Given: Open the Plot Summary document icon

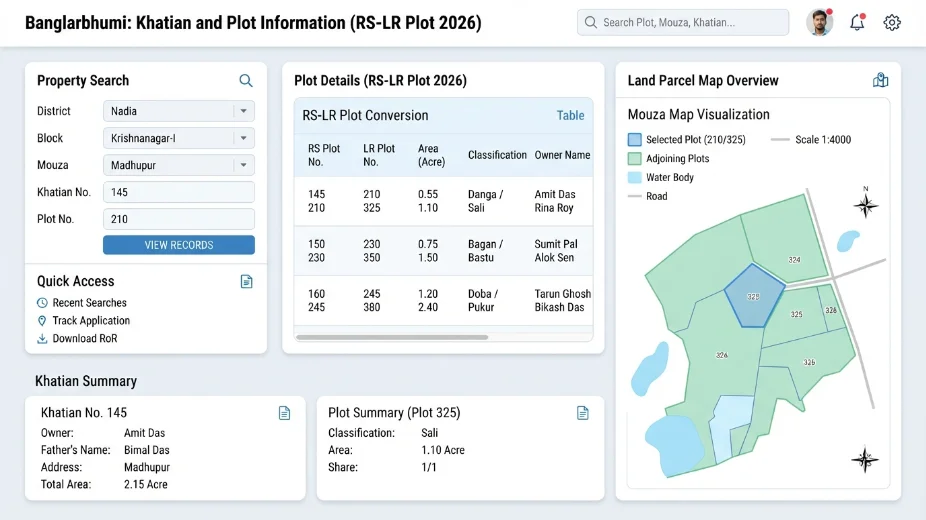Looking at the screenshot, I should click(x=582, y=413).
